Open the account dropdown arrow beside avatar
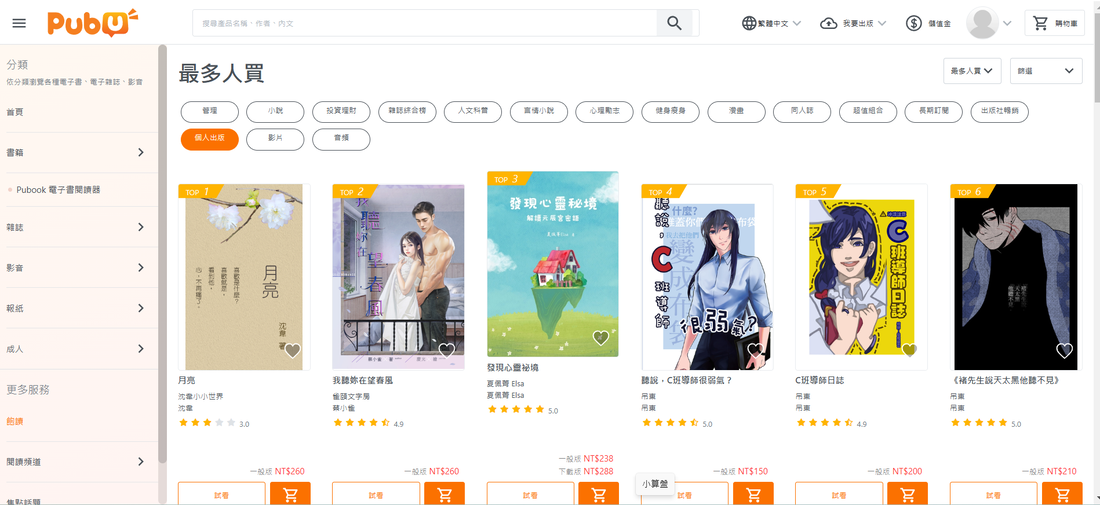Viewport: 1100px width, 505px height. (1007, 23)
